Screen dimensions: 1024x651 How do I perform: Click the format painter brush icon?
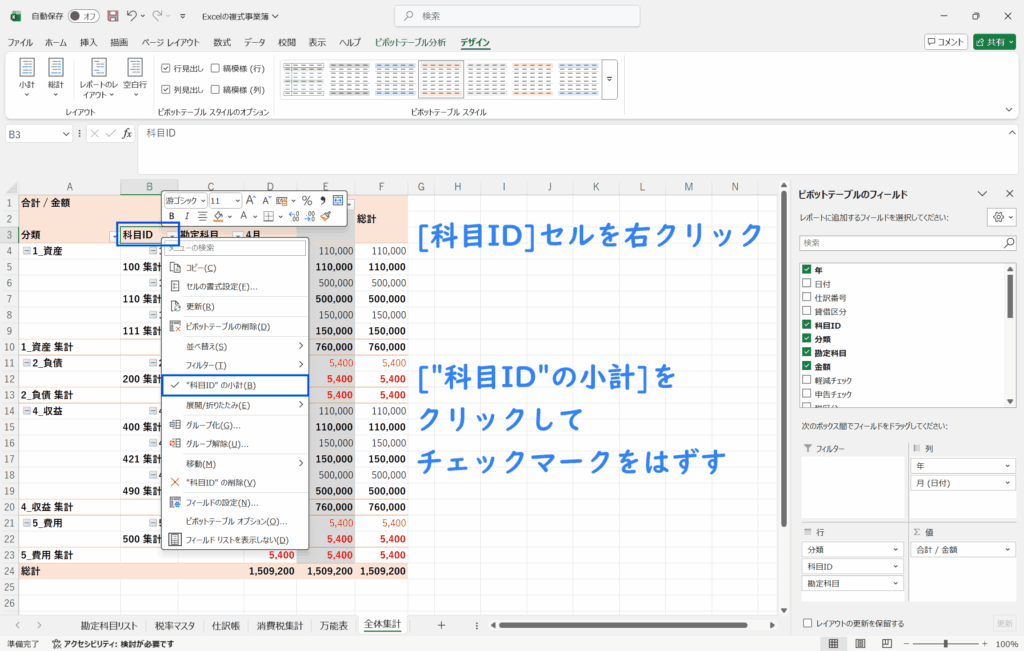(x=326, y=216)
